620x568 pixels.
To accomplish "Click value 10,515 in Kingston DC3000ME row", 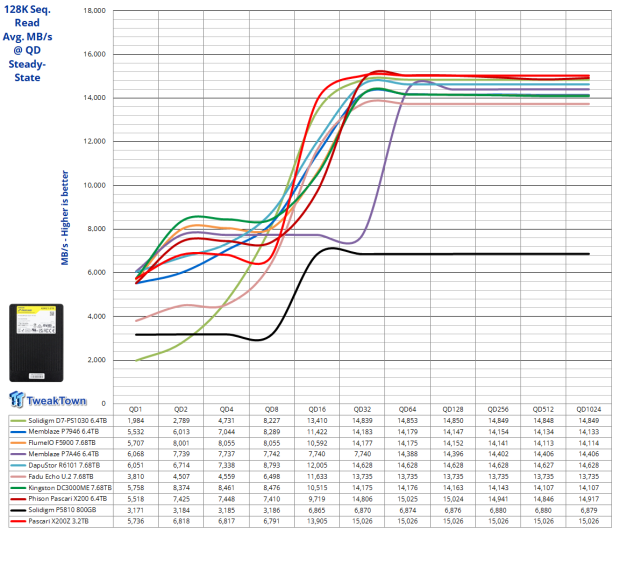I will click(317, 488).
